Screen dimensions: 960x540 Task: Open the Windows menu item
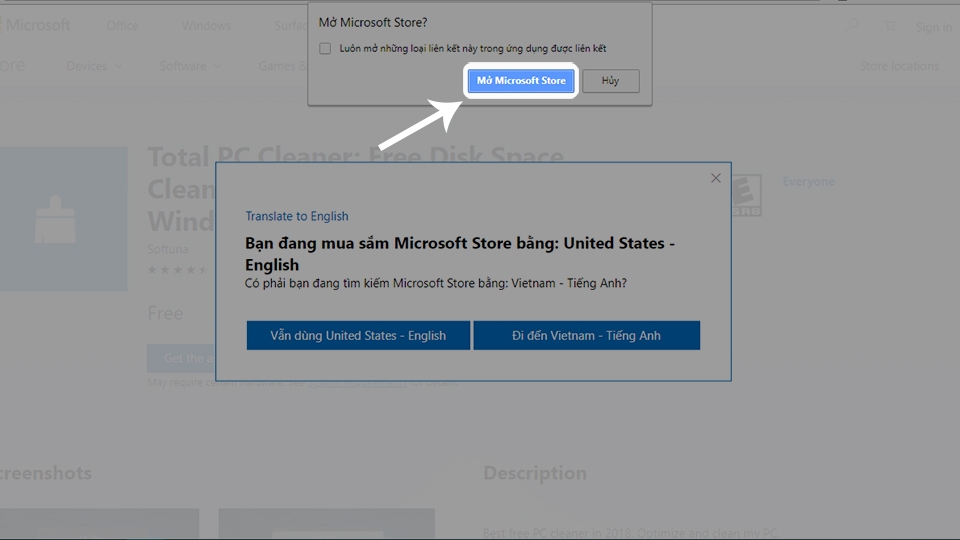point(206,26)
